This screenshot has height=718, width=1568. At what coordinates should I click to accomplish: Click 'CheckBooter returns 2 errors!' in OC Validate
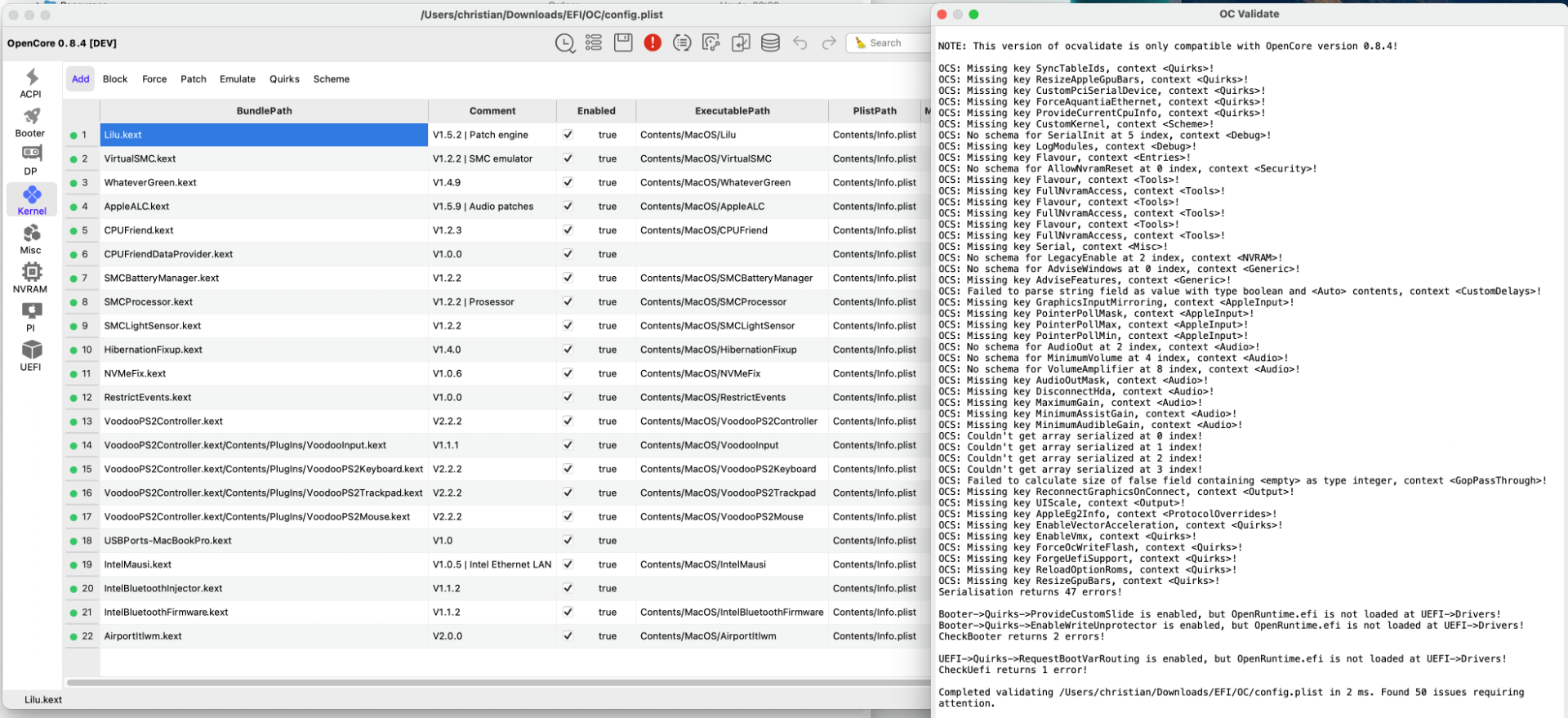pyautogui.click(x=1021, y=636)
